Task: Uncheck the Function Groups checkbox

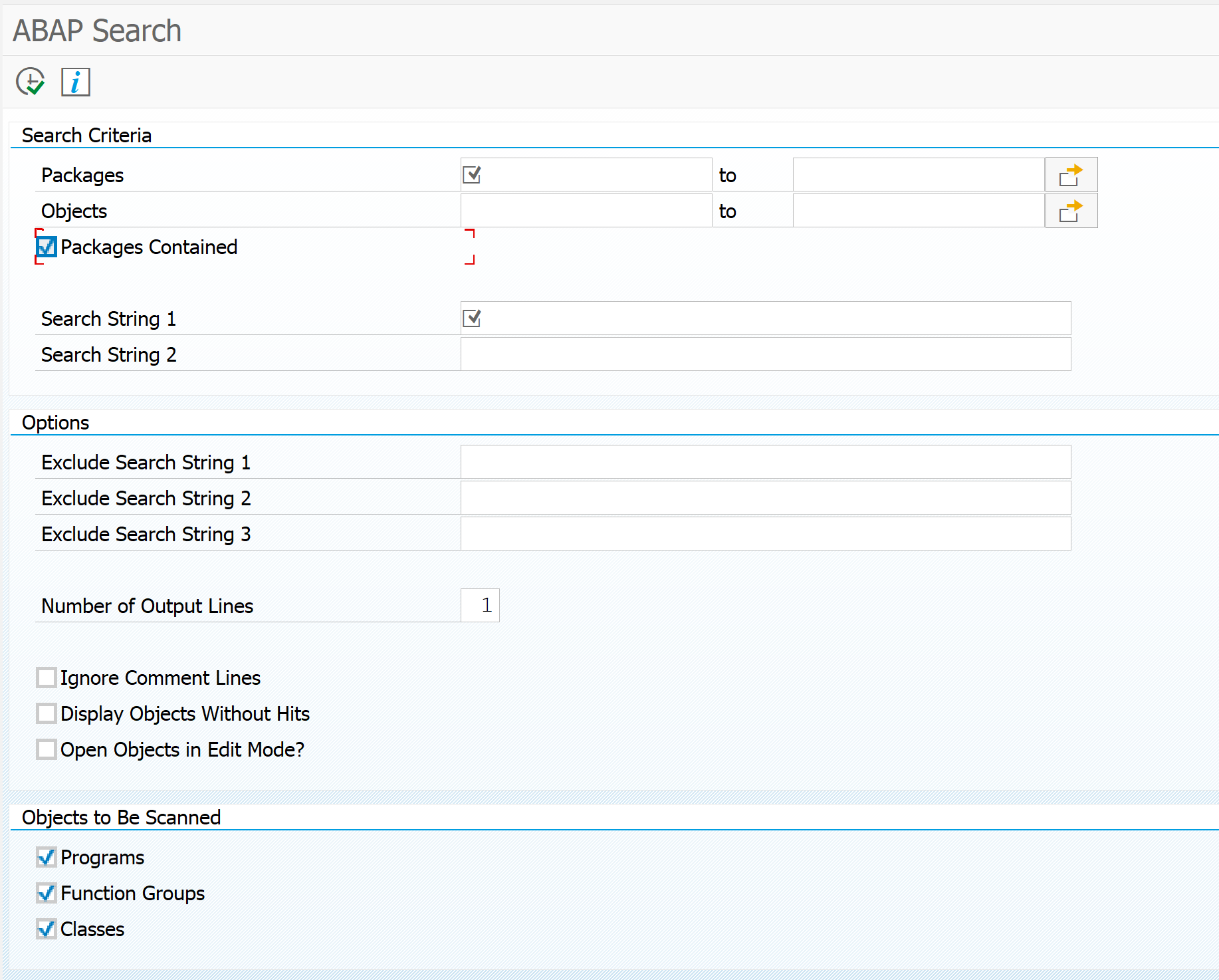Action: 46,894
